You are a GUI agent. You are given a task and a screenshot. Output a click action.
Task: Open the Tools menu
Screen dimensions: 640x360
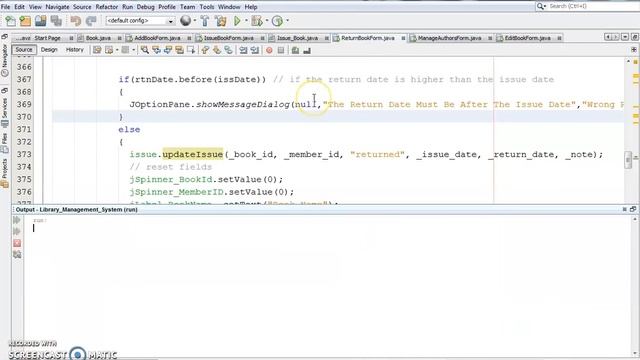[x=207, y=7]
